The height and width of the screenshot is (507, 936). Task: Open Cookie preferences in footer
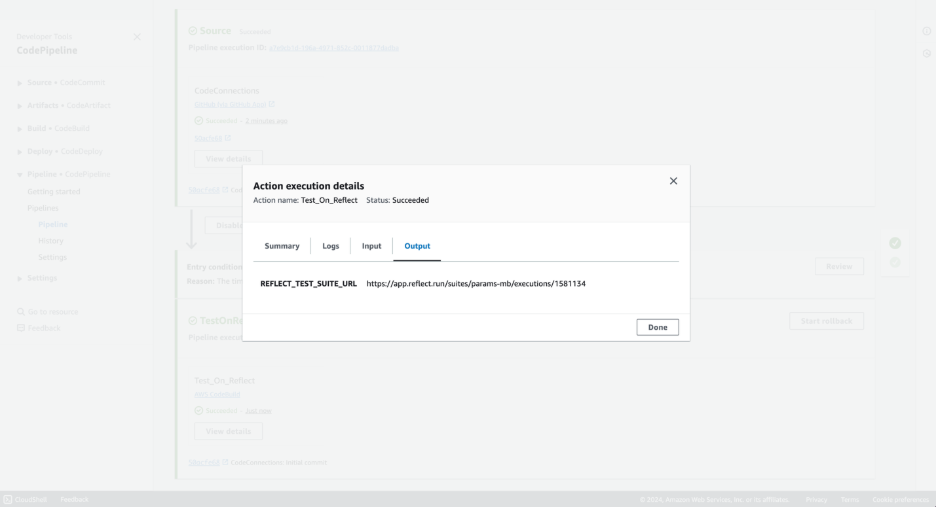[x=901, y=500]
